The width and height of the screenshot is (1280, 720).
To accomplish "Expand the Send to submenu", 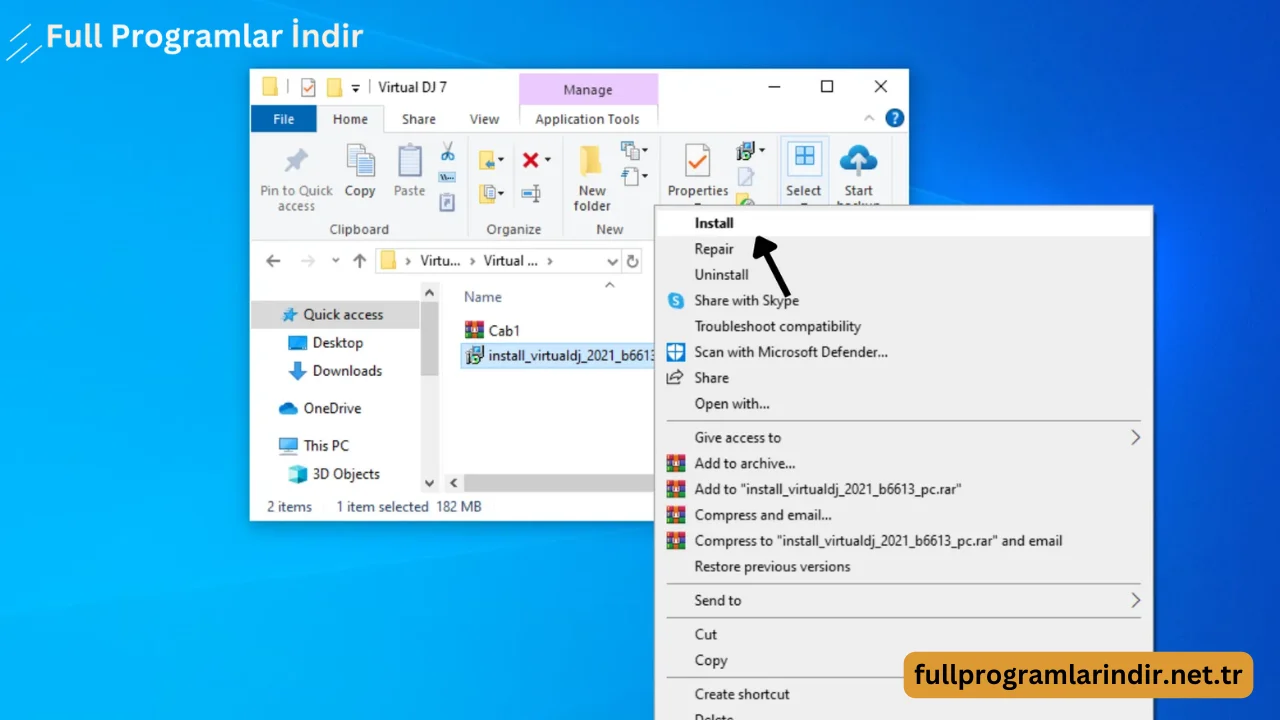I will tap(1135, 600).
